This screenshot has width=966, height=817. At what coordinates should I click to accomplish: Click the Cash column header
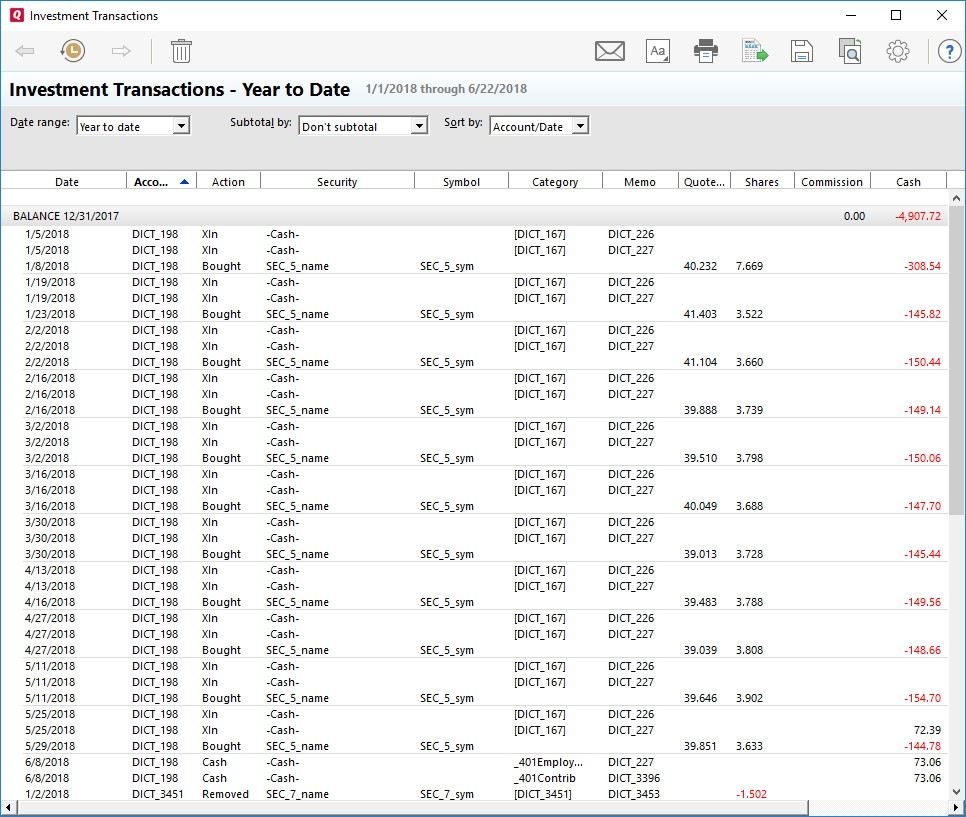pyautogui.click(x=908, y=182)
